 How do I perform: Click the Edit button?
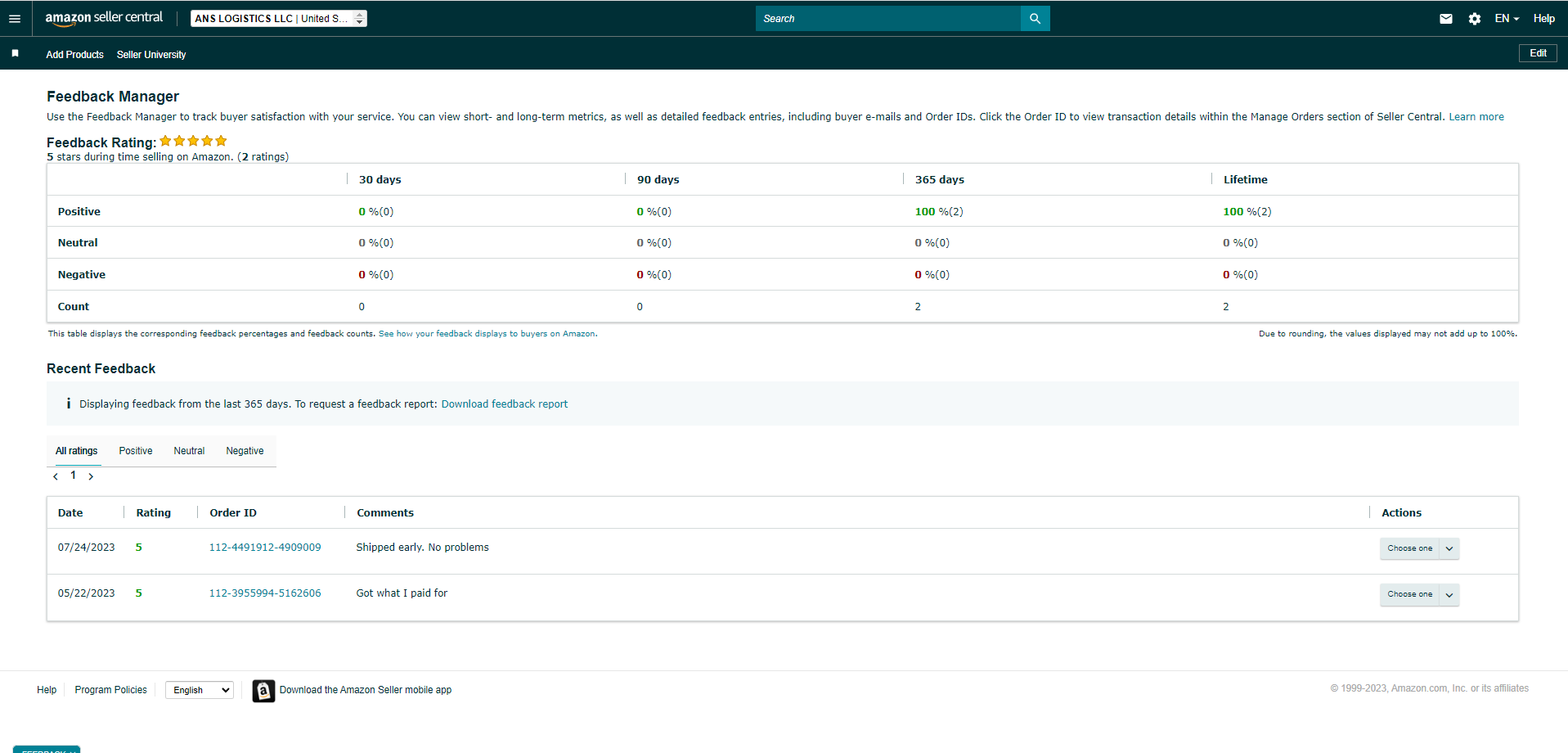1538,53
